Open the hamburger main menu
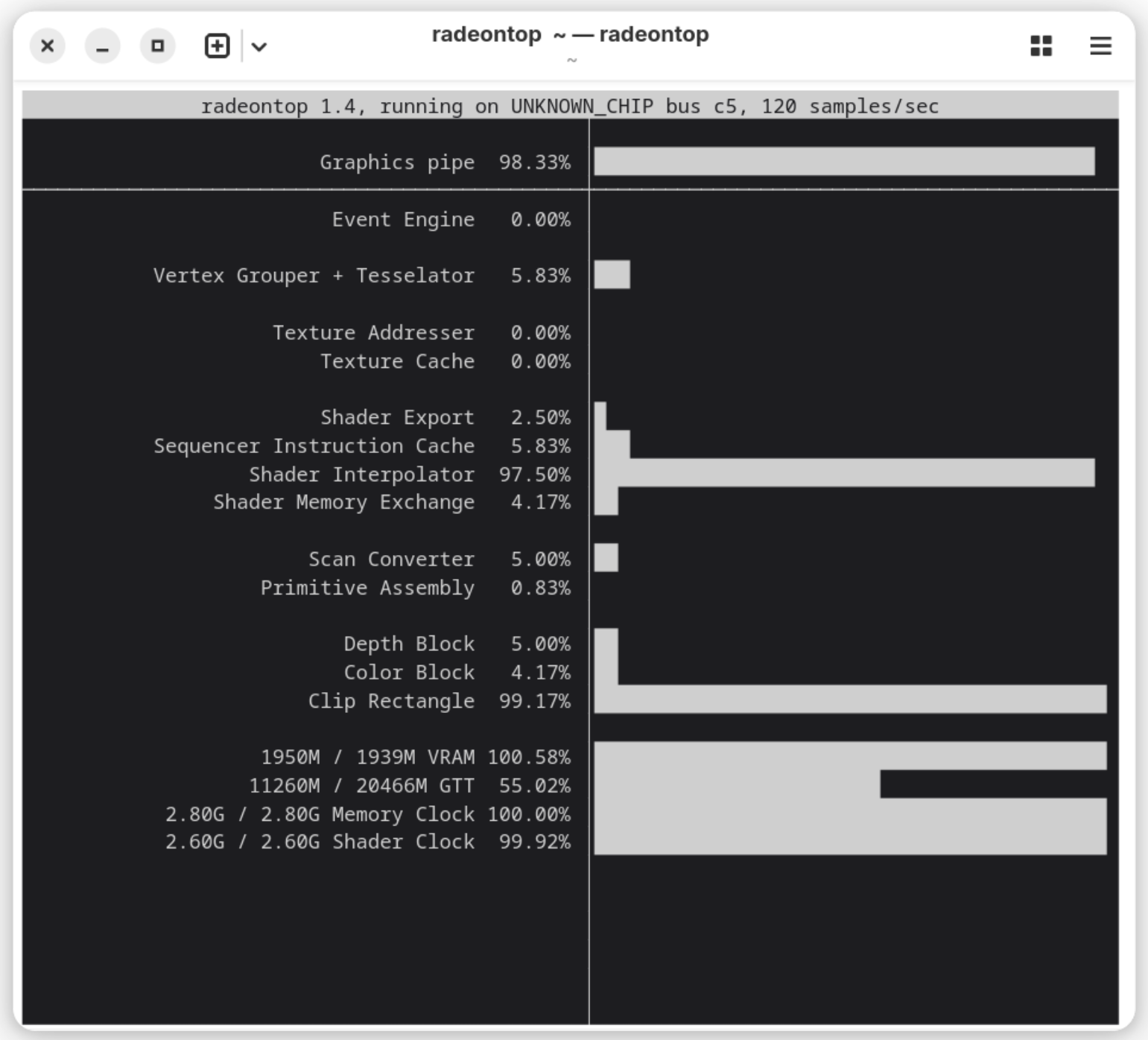1148x1040 pixels. click(1100, 46)
